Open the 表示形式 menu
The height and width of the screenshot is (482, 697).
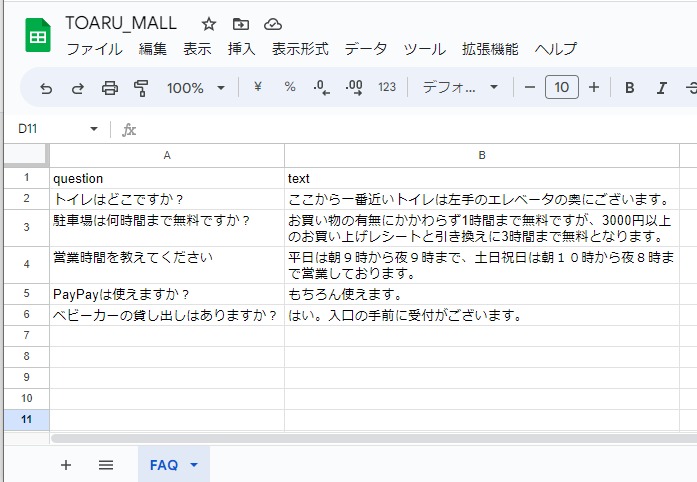[x=300, y=49]
